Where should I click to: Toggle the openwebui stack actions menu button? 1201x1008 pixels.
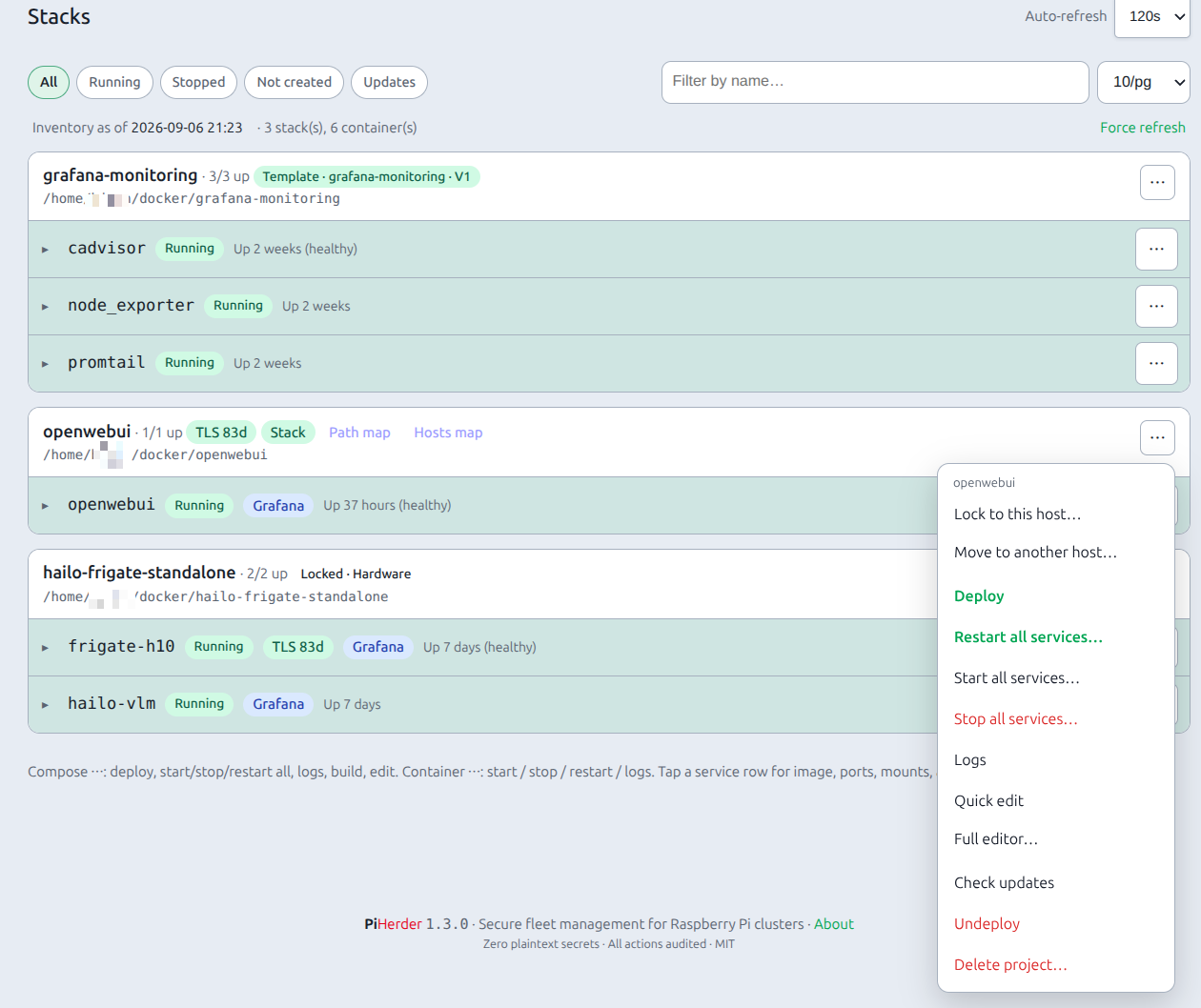1157,437
